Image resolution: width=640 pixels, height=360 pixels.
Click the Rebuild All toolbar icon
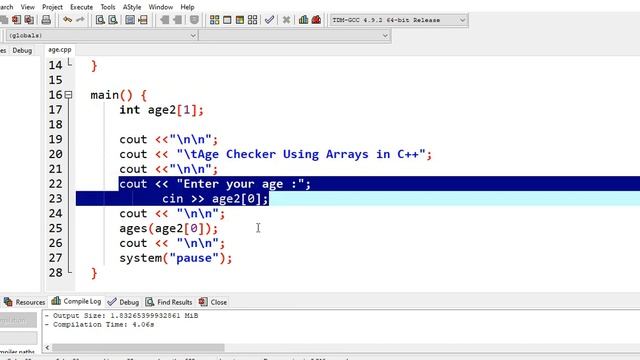pyautogui.click(x=253, y=20)
